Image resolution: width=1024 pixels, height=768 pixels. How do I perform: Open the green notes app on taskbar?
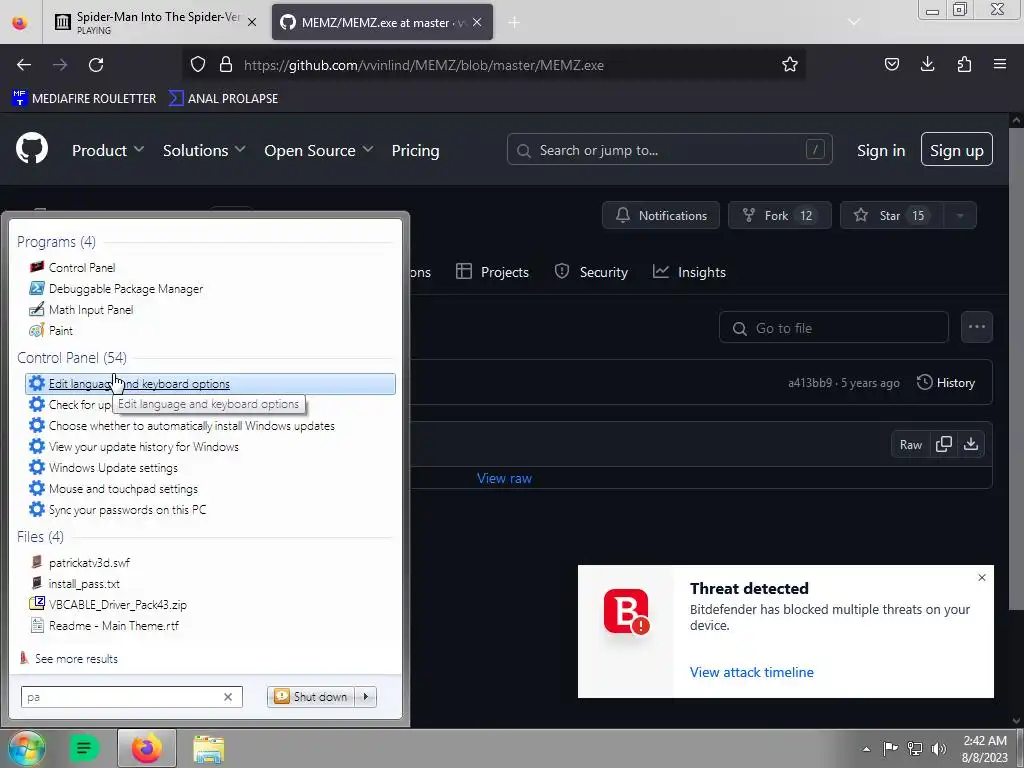tap(84, 748)
